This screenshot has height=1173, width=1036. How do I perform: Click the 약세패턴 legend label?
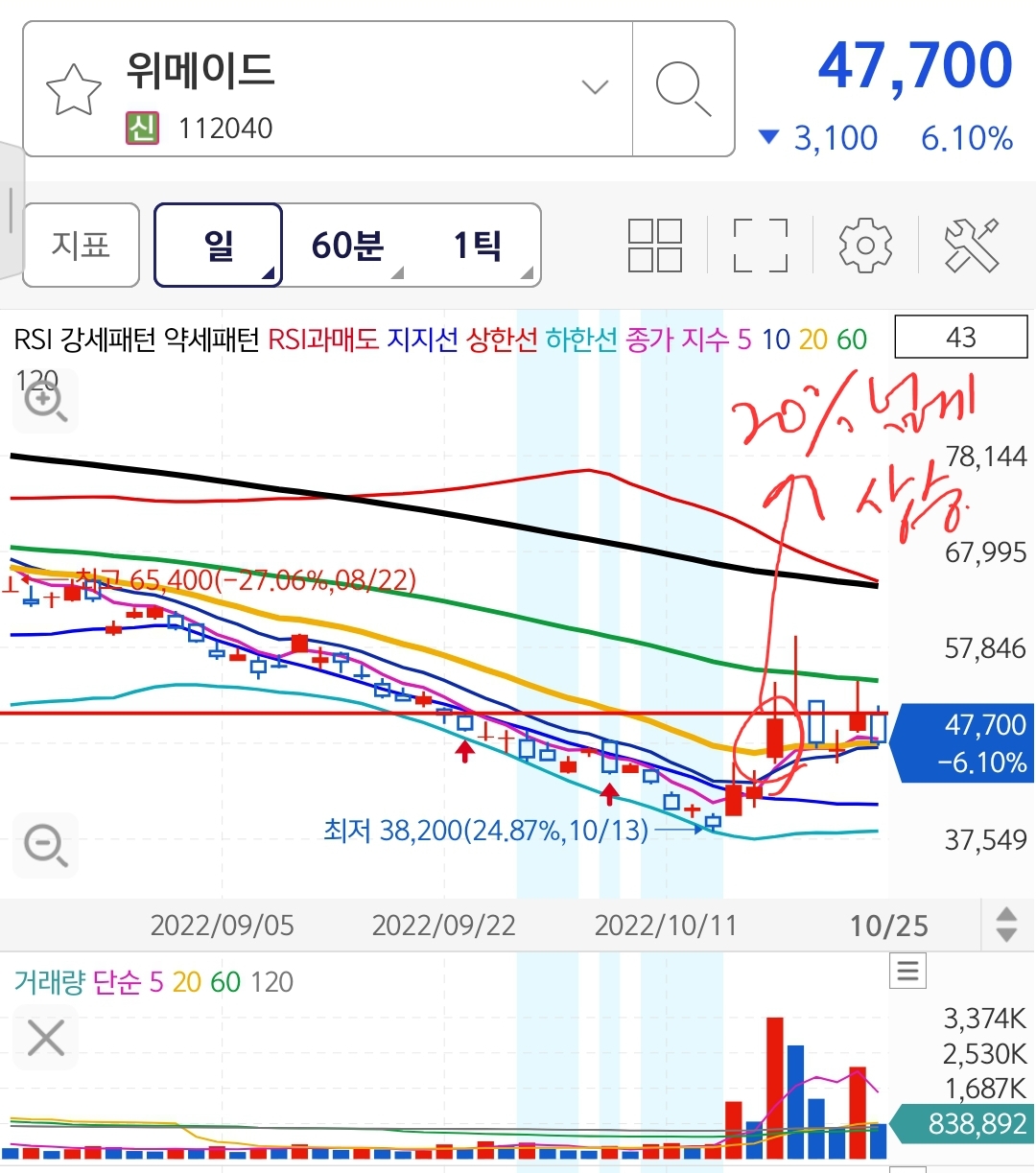click(x=212, y=340)
